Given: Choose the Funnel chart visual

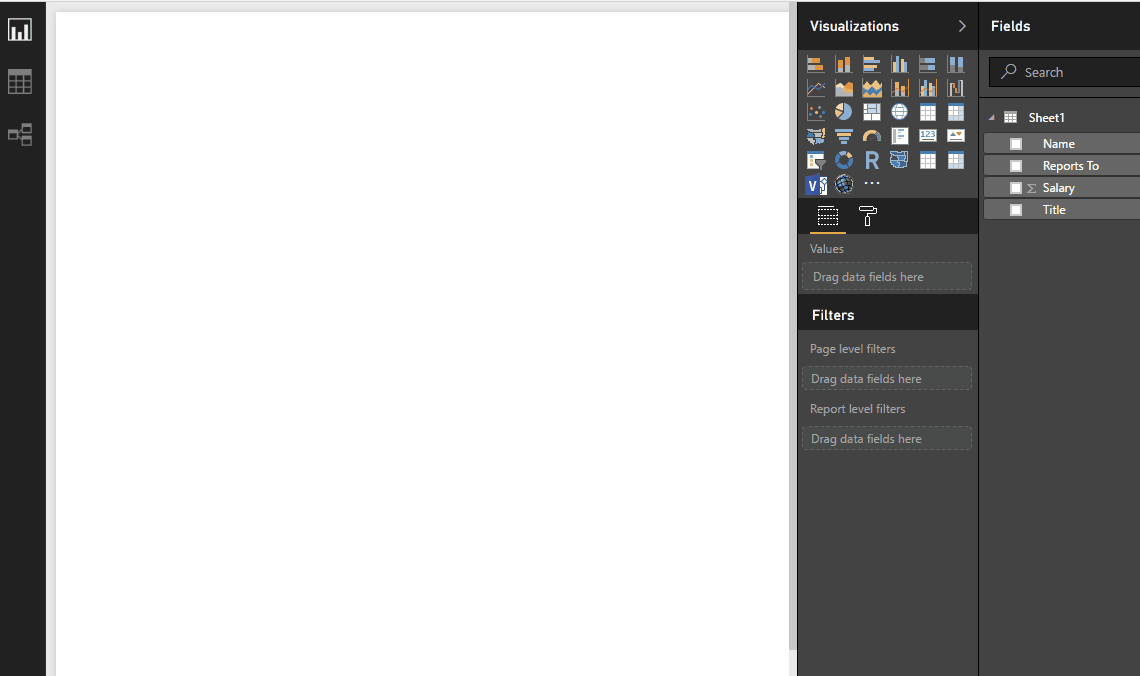Looking at the screenshot, I should (x=843, y=136).
